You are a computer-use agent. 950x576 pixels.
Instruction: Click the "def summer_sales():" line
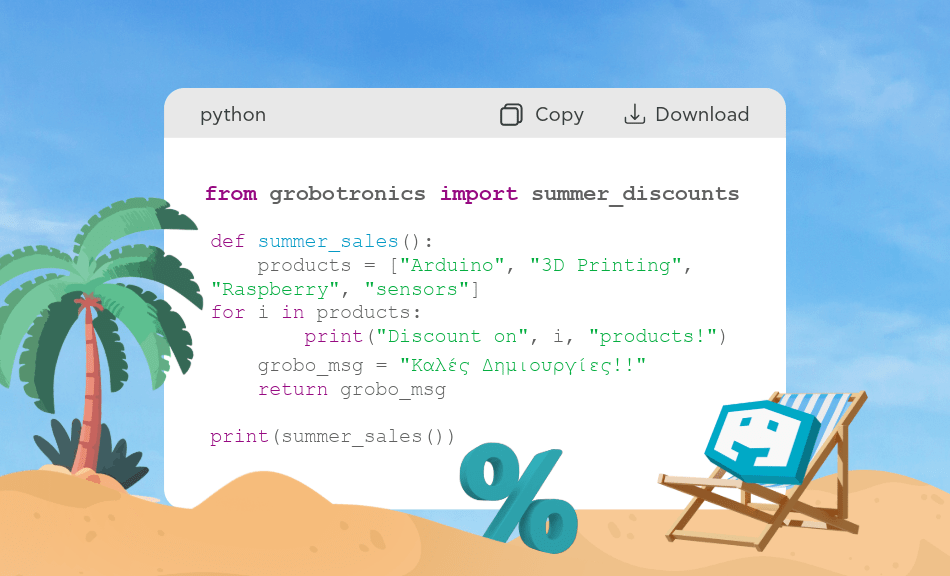pos(322,241)
